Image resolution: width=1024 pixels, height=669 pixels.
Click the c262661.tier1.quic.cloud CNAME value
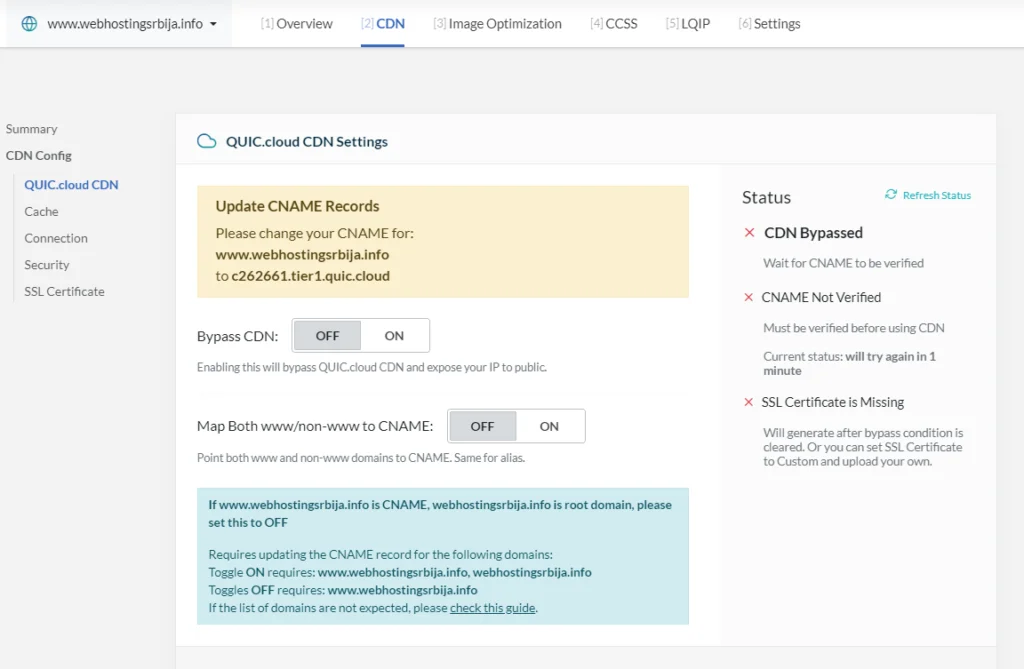point(310,276)
